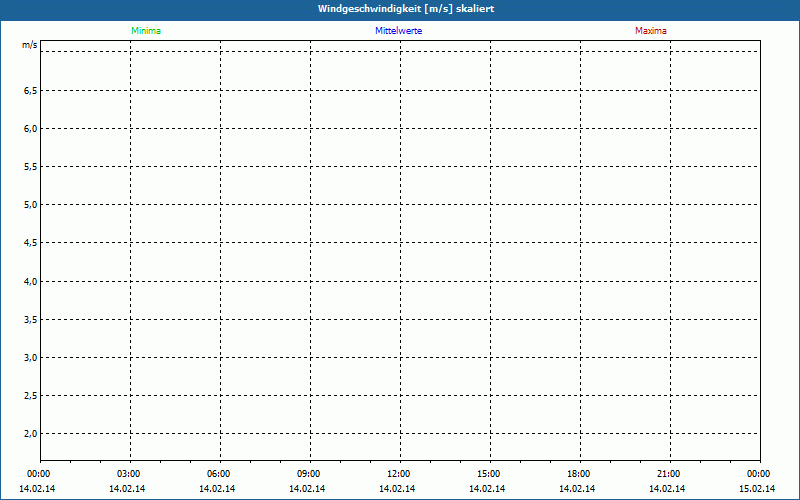The height and width of the screenshot is (500, 800).
Task: Click the Minima legend label
Action: [x=146, y=31]
